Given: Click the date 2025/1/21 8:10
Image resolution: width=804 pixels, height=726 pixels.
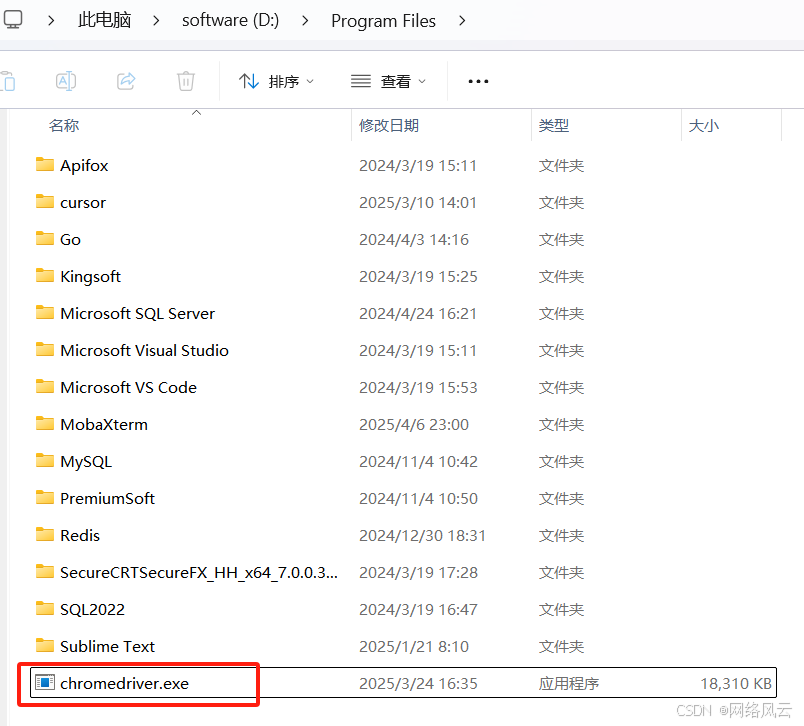Looking at the screenshot, I should pos(414,646).
